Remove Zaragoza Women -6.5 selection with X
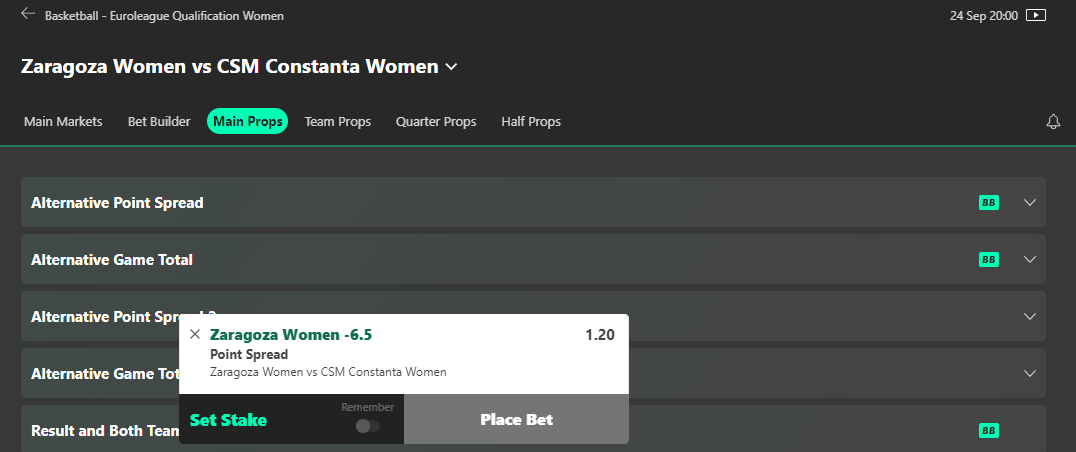This screenshot has width=1076, height=452. 195,335
